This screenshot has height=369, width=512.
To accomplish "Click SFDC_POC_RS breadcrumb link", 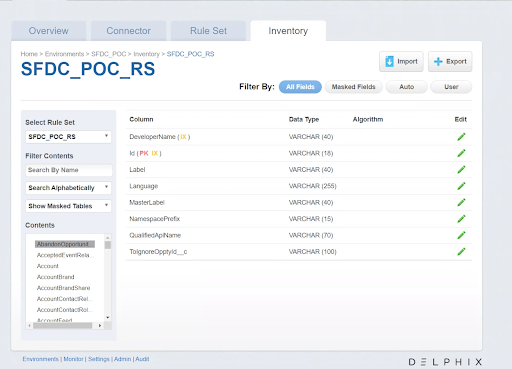I will pyautogui.click(x=190, y=54).
